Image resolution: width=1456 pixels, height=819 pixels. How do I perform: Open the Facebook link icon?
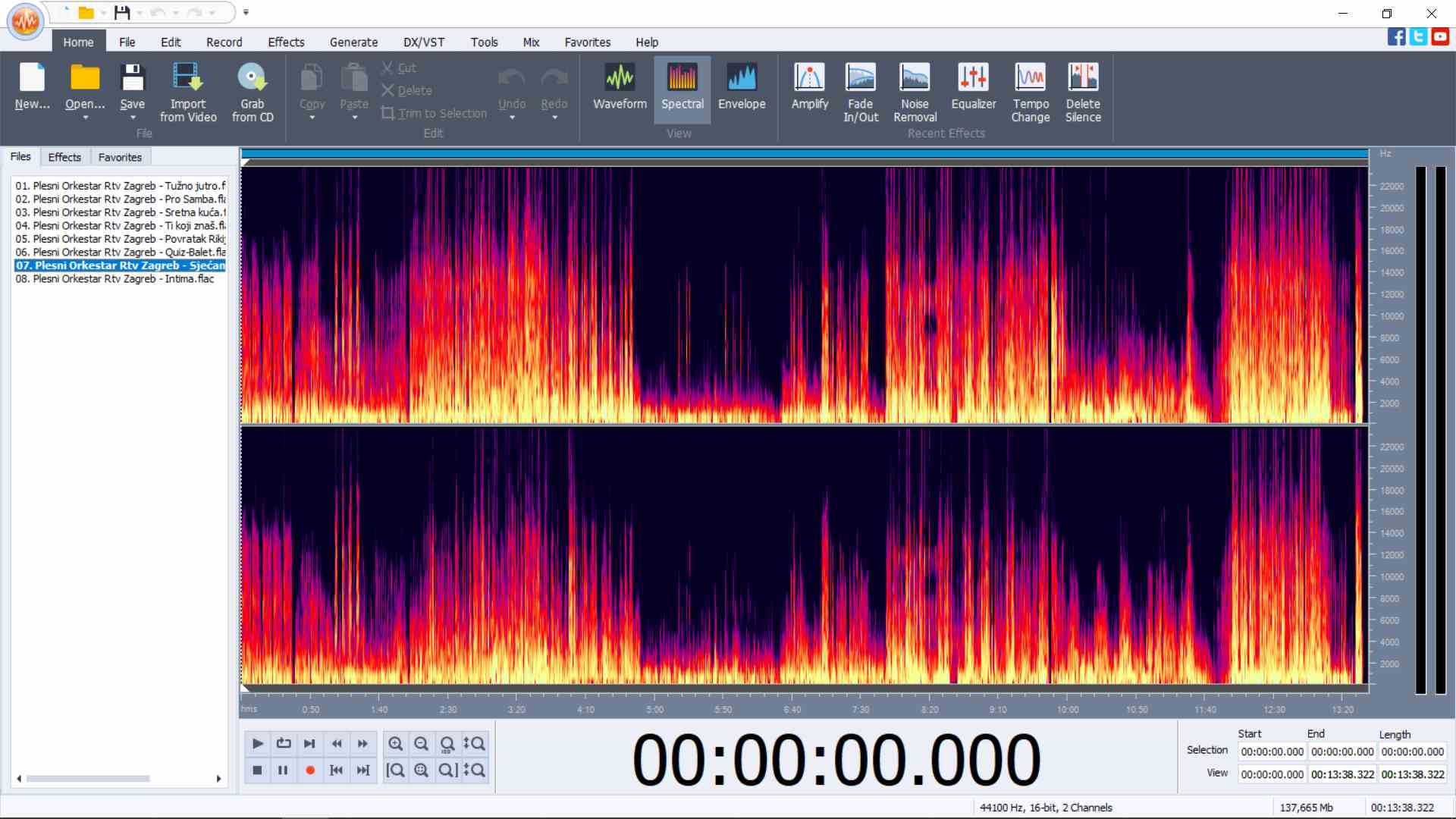[x=1396, y=36]
